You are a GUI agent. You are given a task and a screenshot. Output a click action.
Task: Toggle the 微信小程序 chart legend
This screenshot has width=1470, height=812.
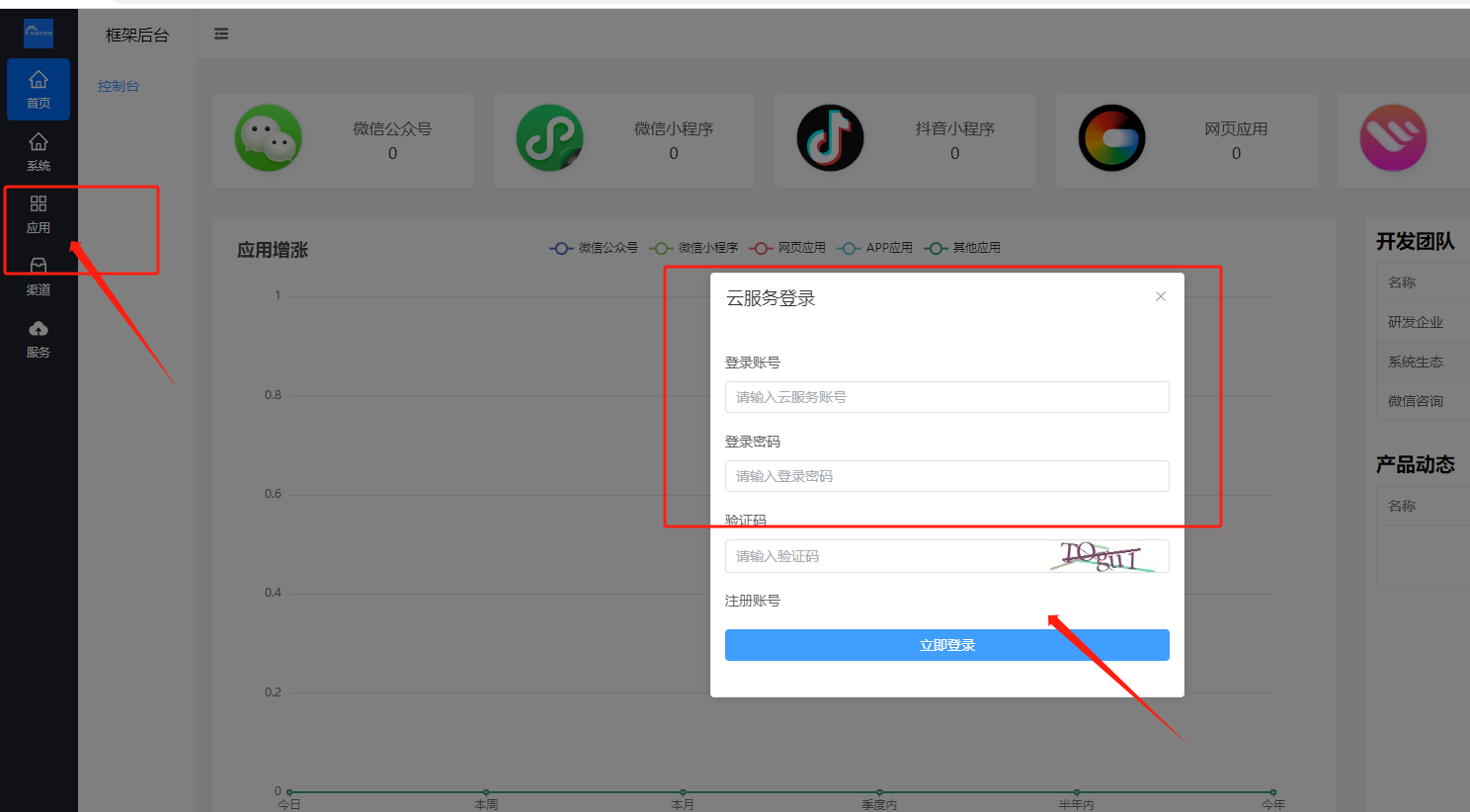694,248
